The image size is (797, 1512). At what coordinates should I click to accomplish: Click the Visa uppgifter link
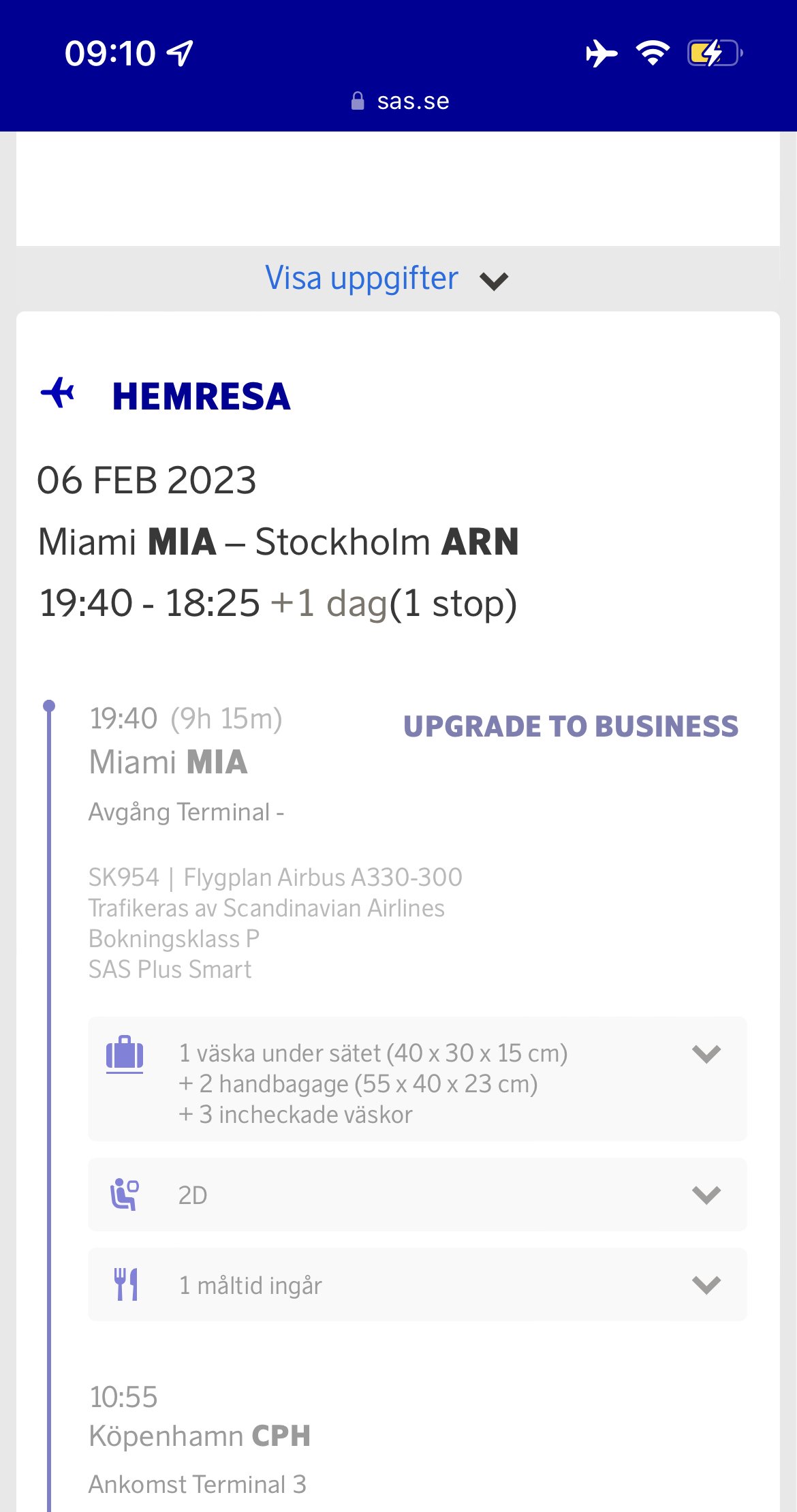[x=362, y=278]
